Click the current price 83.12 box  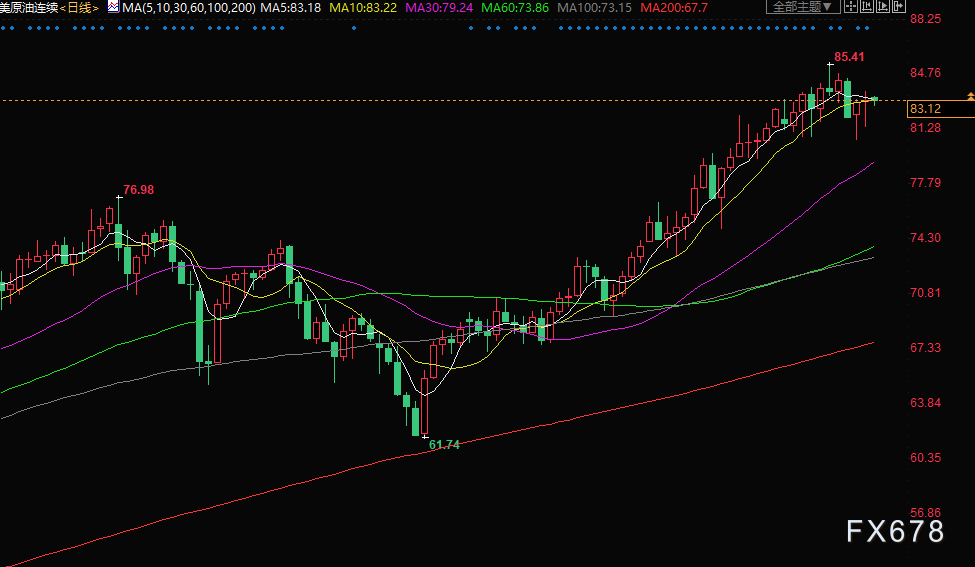[x=940, y=109]
